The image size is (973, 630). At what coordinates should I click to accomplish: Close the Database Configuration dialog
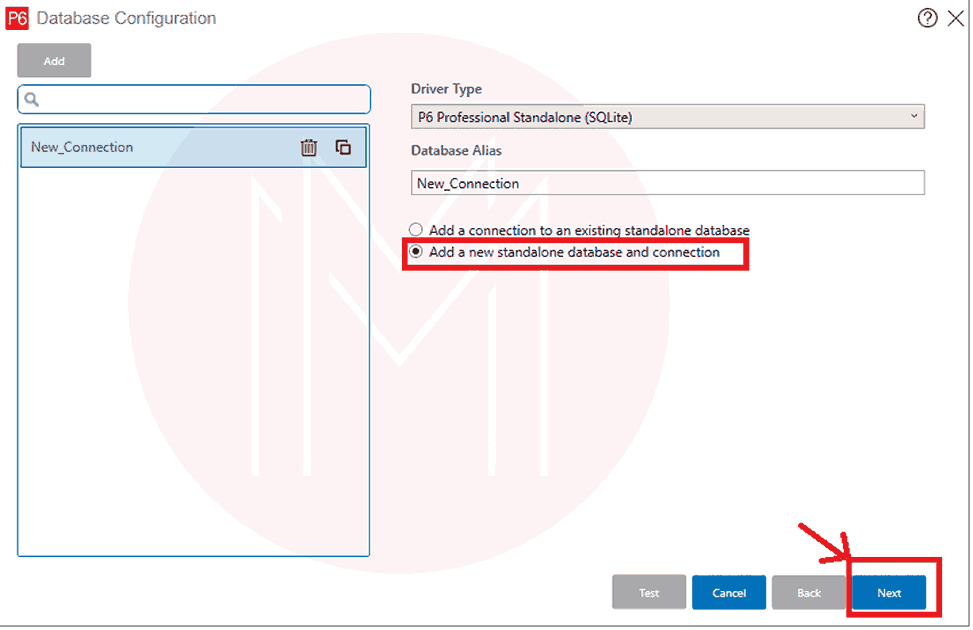[955, 18]
